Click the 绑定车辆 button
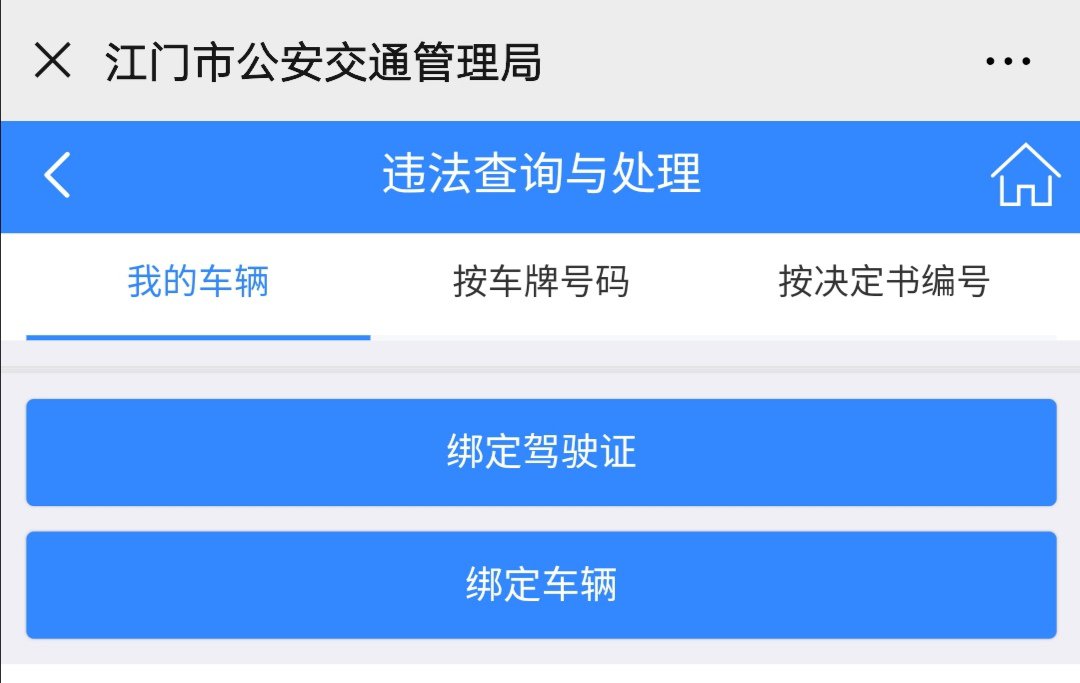Screen dimensions: 1080x683 pos(541,585)
